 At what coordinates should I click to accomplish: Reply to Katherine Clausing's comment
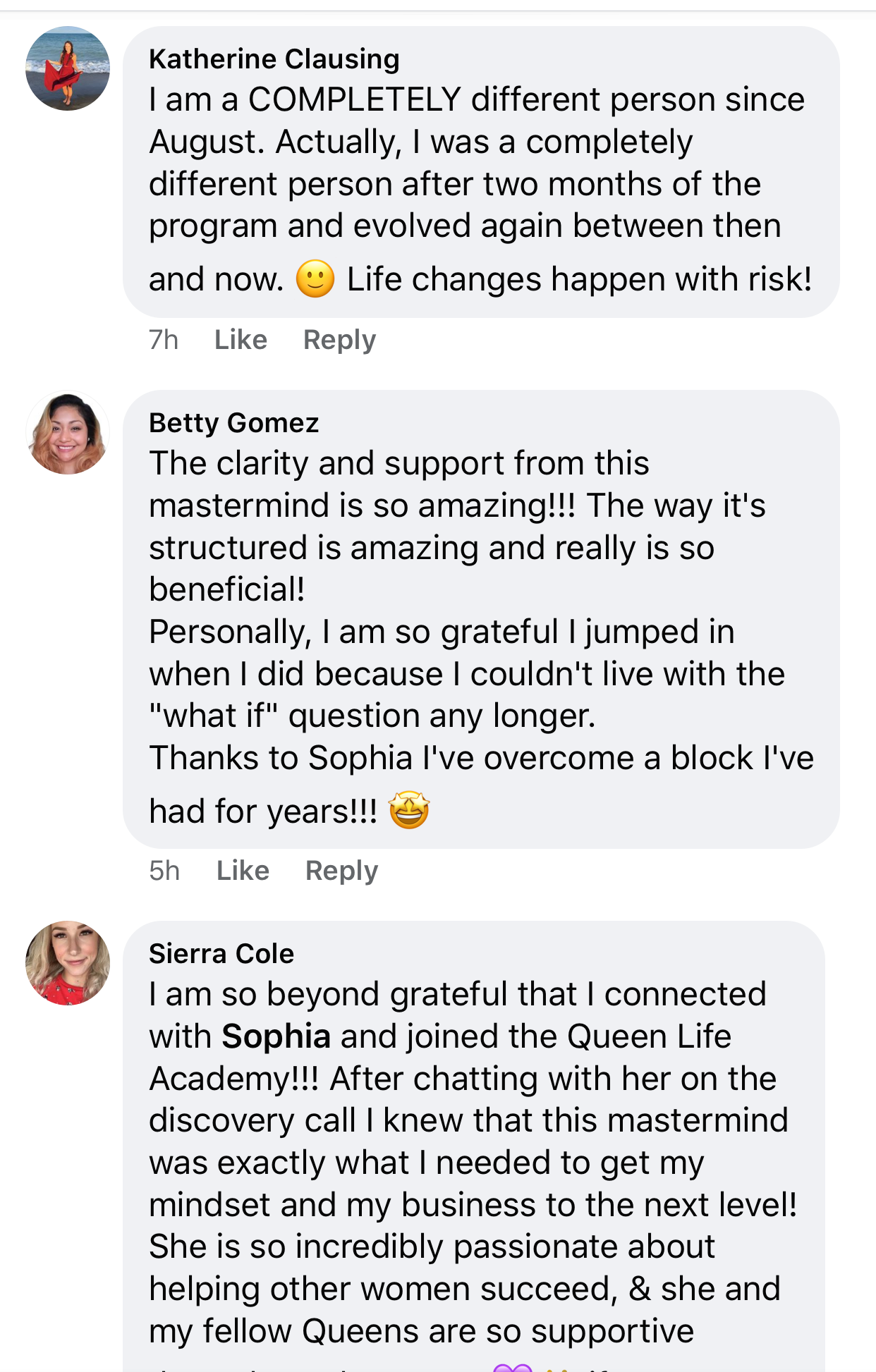[x=339, y=340]
